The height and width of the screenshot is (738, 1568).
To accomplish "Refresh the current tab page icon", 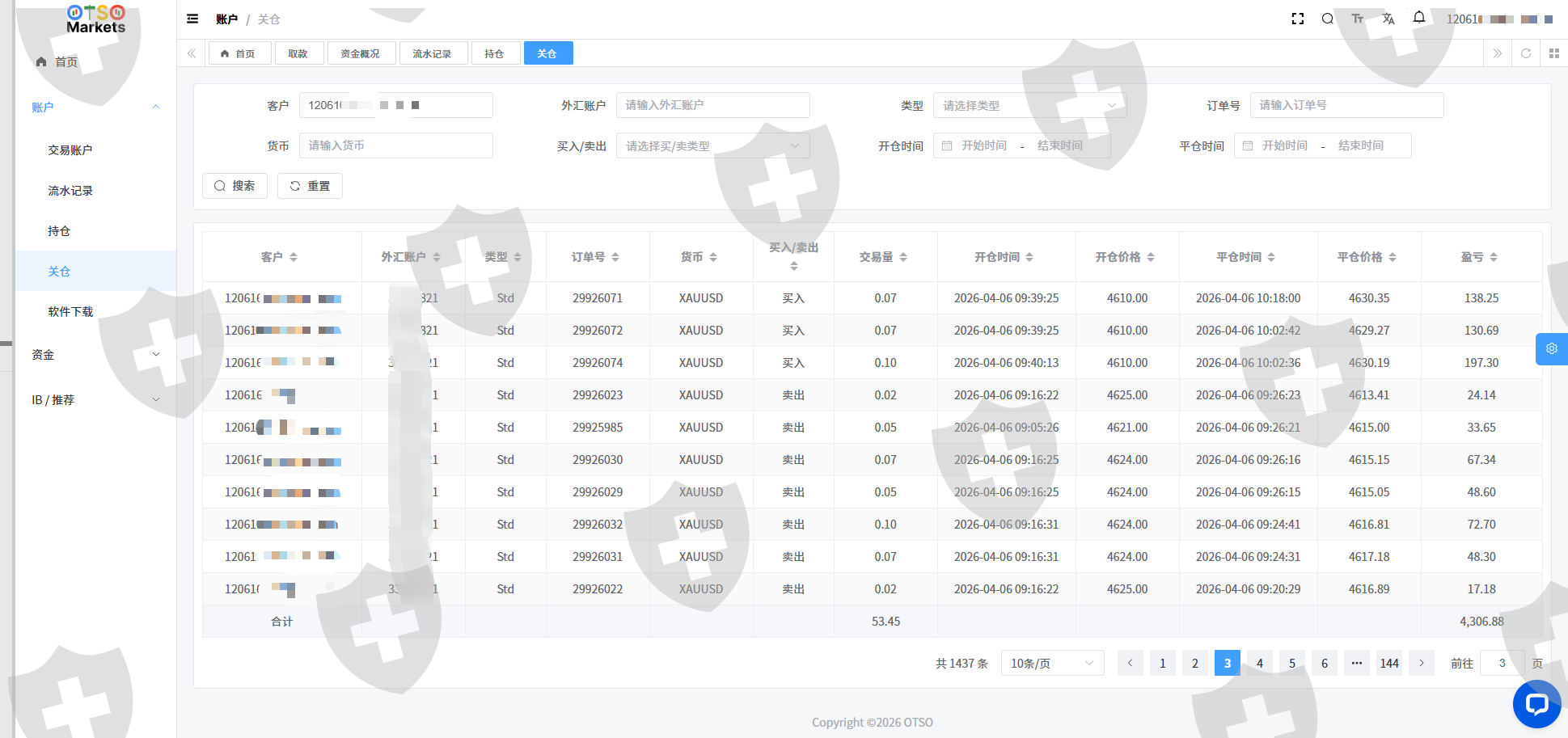I will [x=1526, y=53].
